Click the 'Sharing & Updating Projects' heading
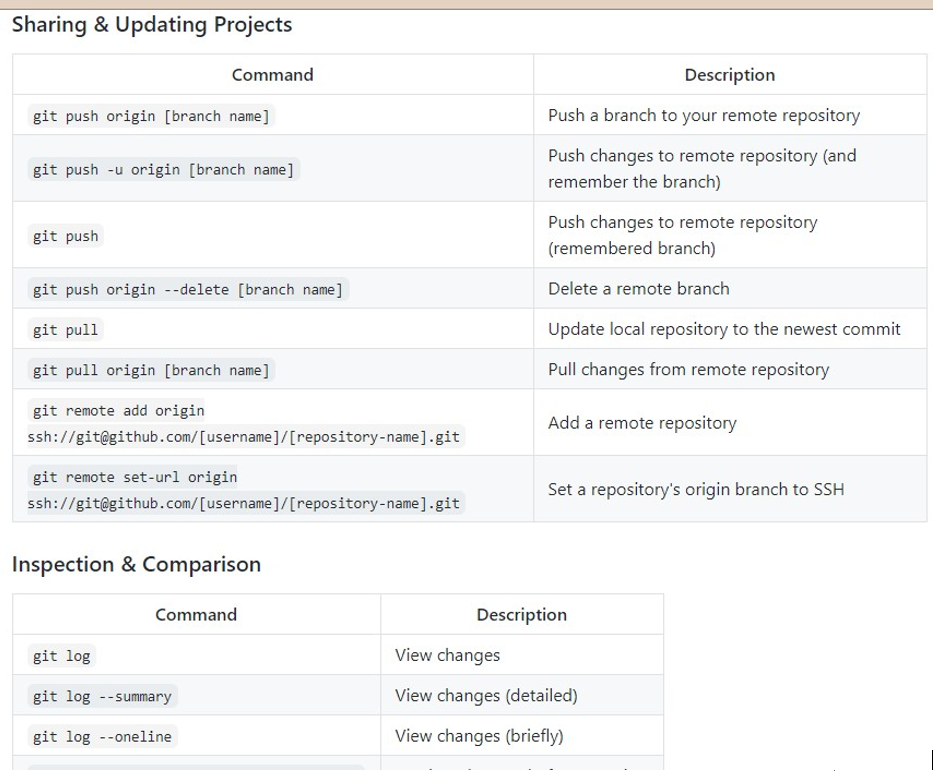 tap(152, 25)
